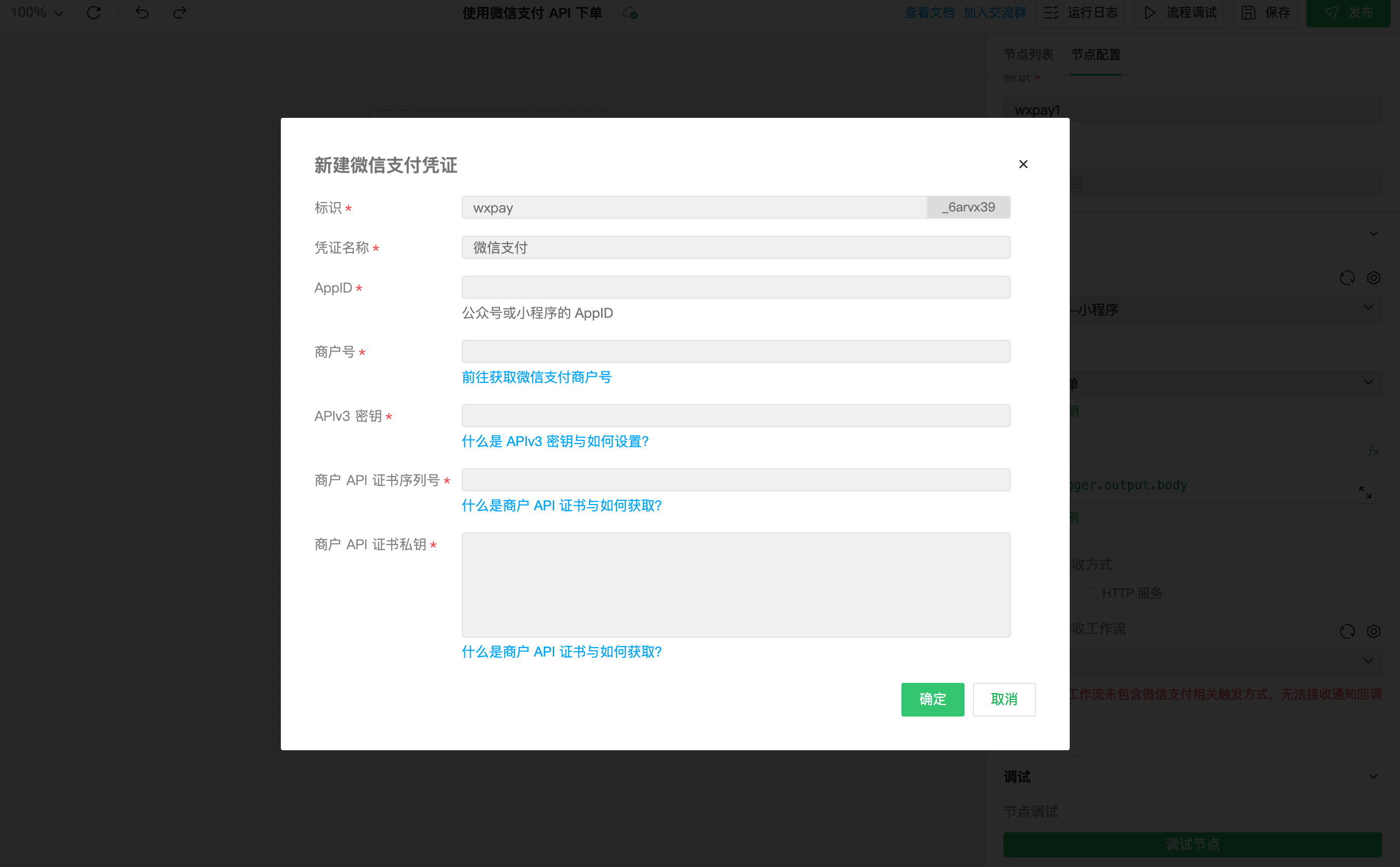Open 查看文档 link
1400x867 pixels.
coord(929,13)
